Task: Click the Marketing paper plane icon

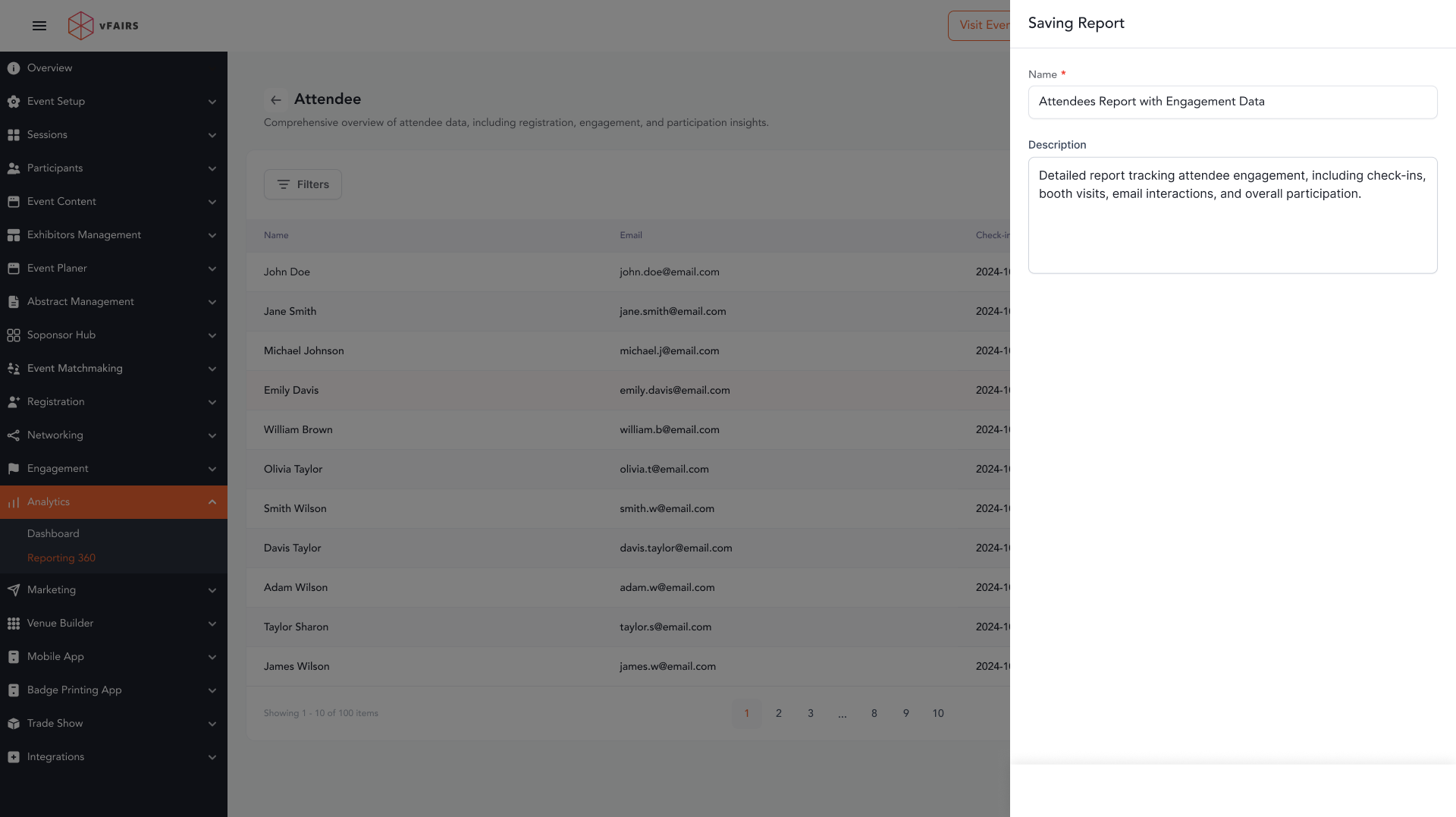Action: tap(14, 590)
